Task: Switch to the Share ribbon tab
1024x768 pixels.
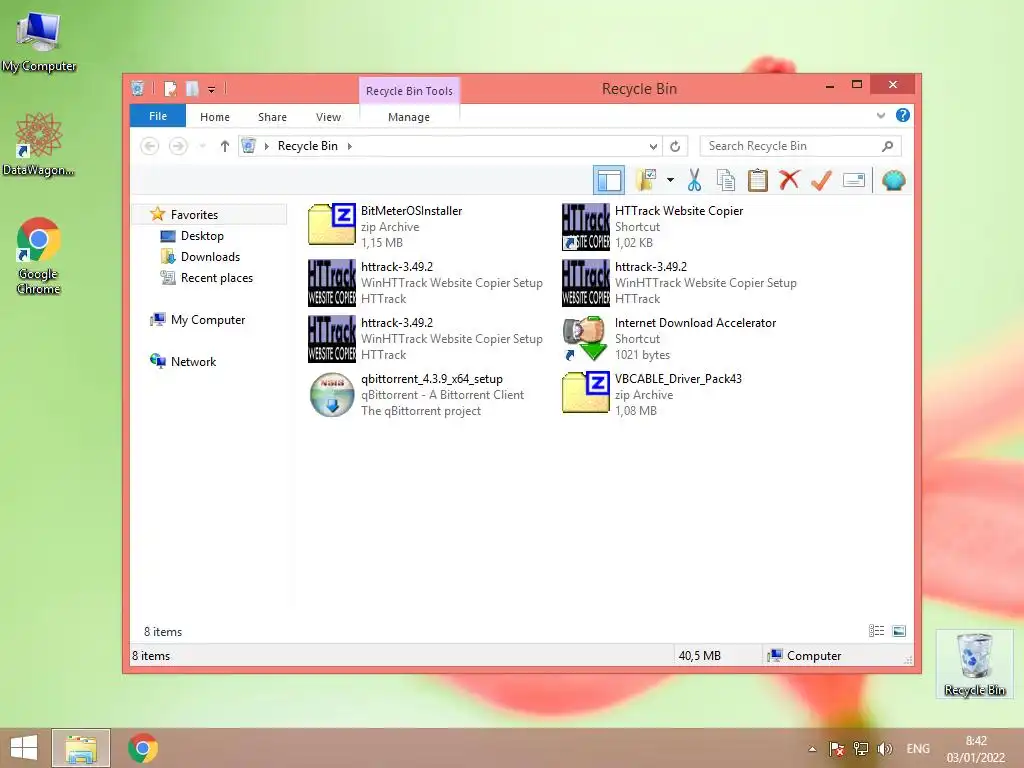Action: [x=272, y=117]
